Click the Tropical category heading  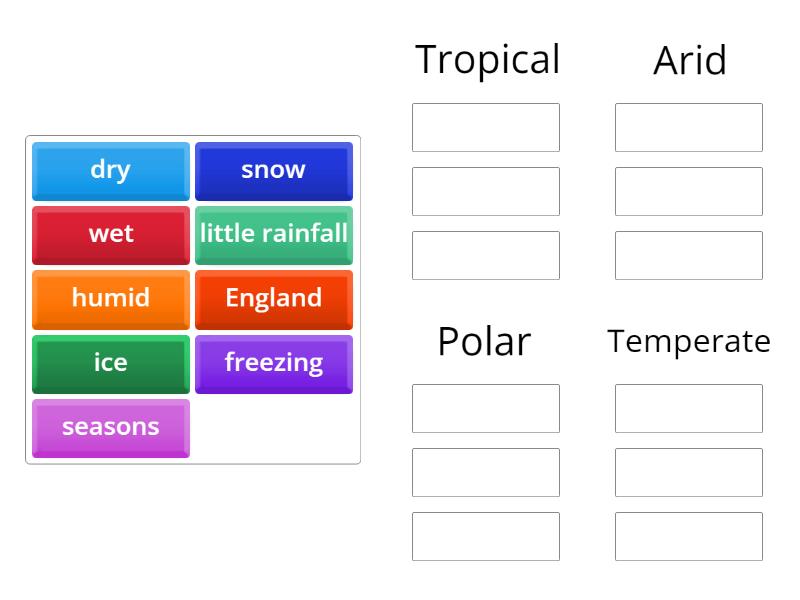click(489, 60)
